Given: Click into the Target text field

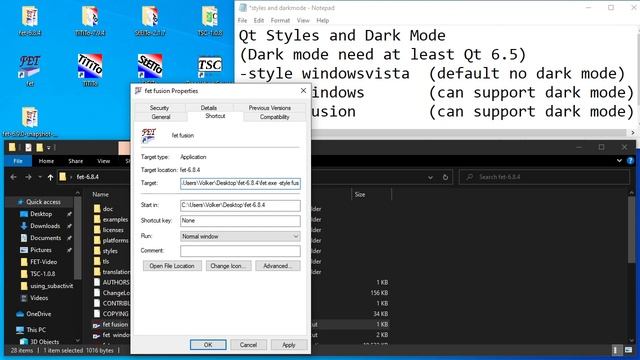Looking at the screenshot, I should (240, 183).
